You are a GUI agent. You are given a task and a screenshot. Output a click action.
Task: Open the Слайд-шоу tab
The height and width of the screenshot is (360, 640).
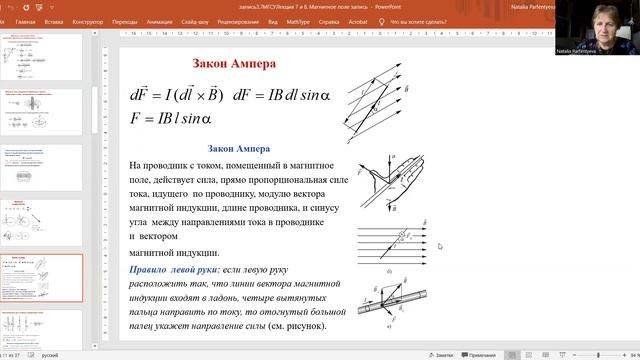pyautogui.click(x=195, y=22)
